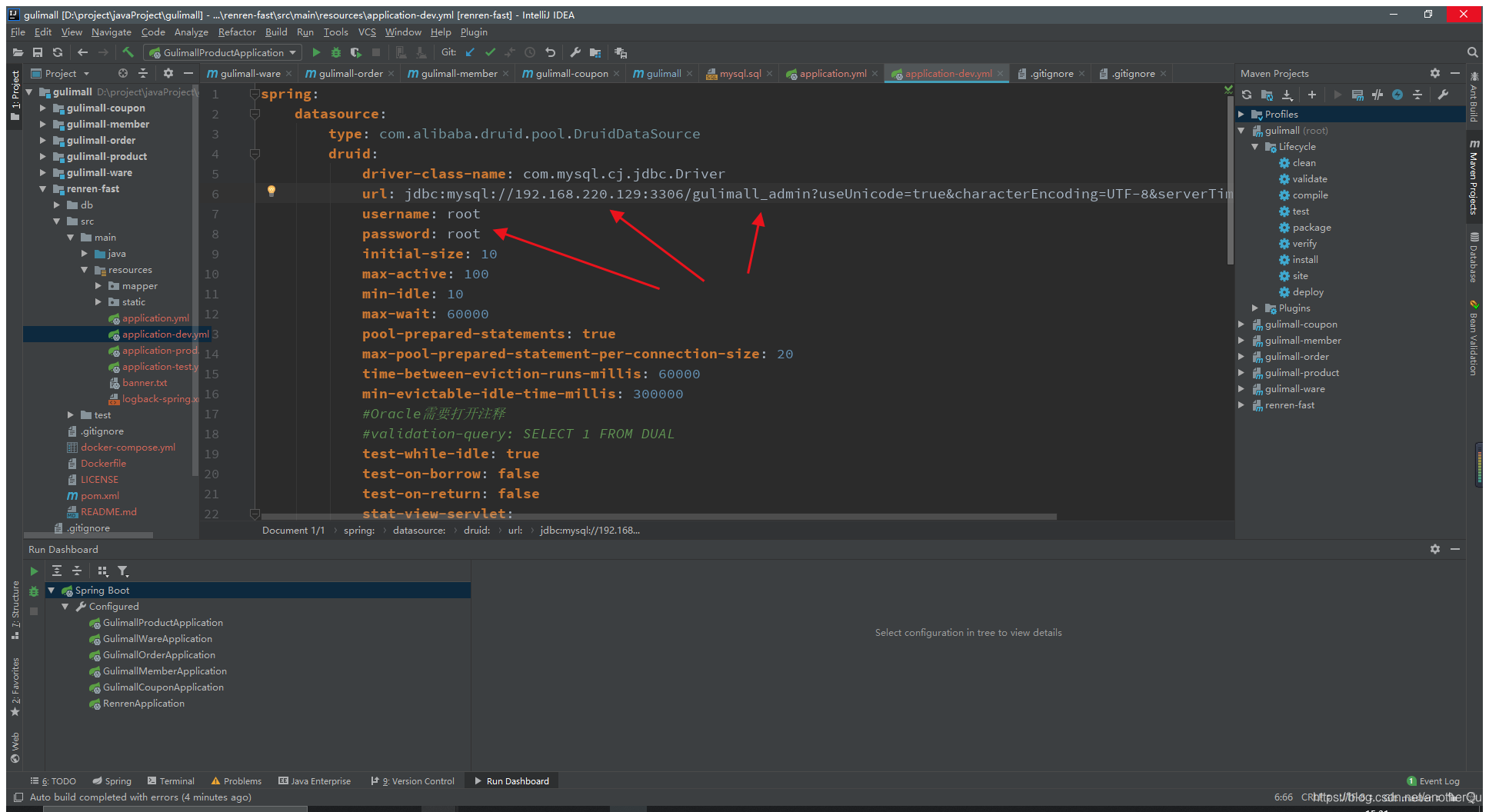The height and width of the screenshot is (812, 1489).
Task: Expand Plugins node in Maven Projects
Action: click(x=1255, y=308)
